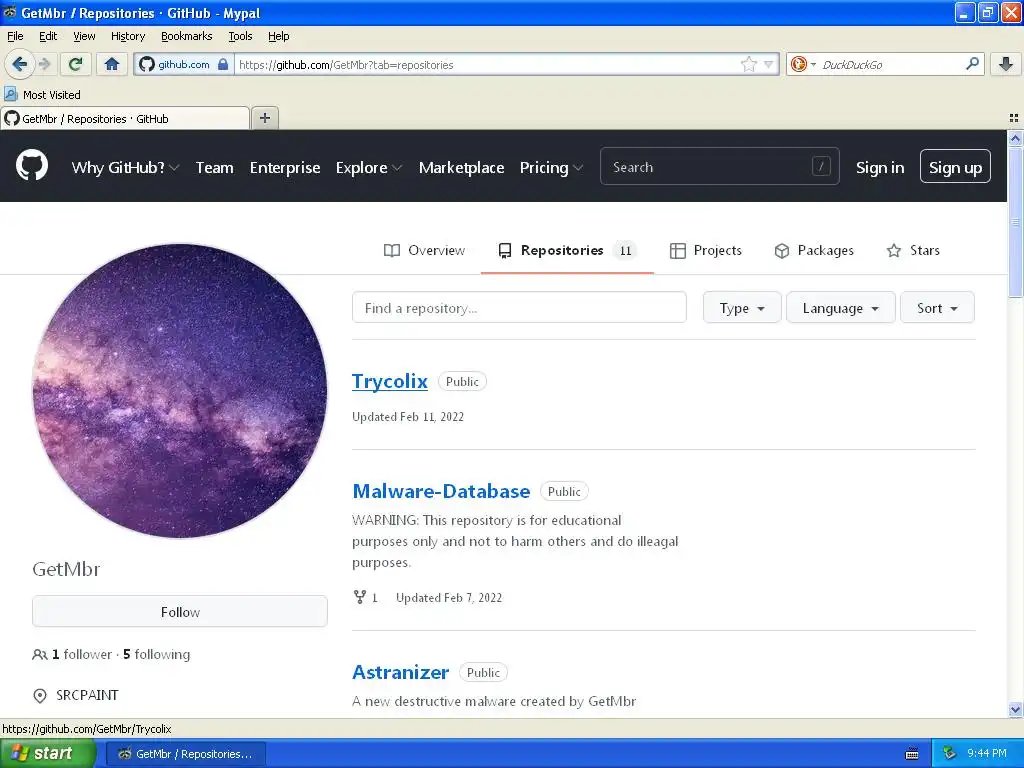Click the Sign up button
This screenshot has width=1024, height=768.
955,167
